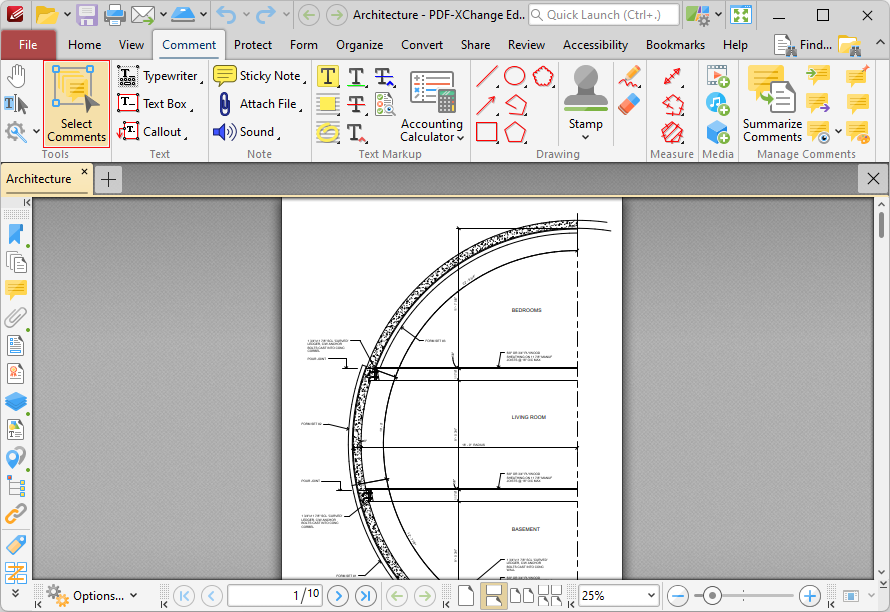
Task: Switch to two pages continuous layout
Action: pyautogui.click(x=550, y=596)
